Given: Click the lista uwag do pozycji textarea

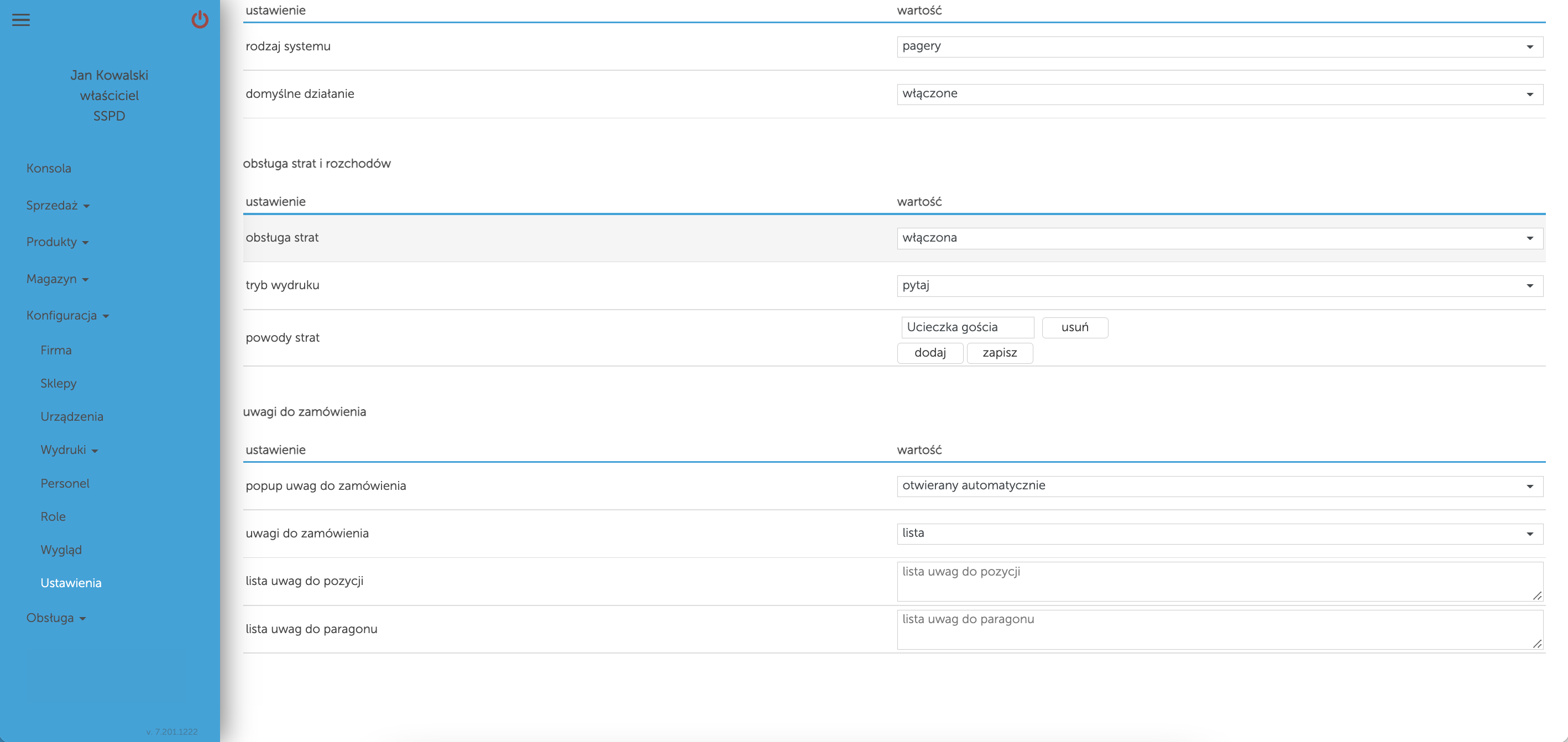Looking at the screenshot, I should (x=1219, y=581).
